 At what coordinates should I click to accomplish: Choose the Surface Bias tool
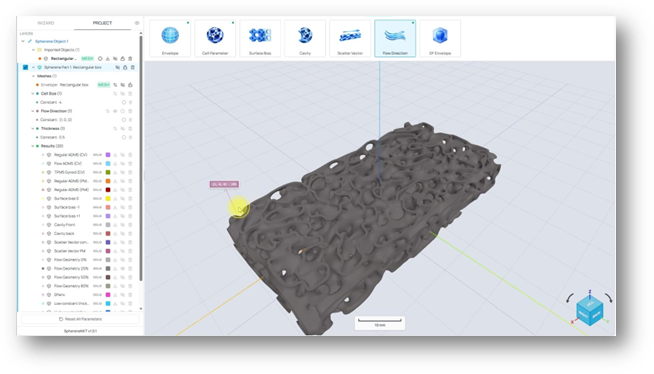pos(260,38)
